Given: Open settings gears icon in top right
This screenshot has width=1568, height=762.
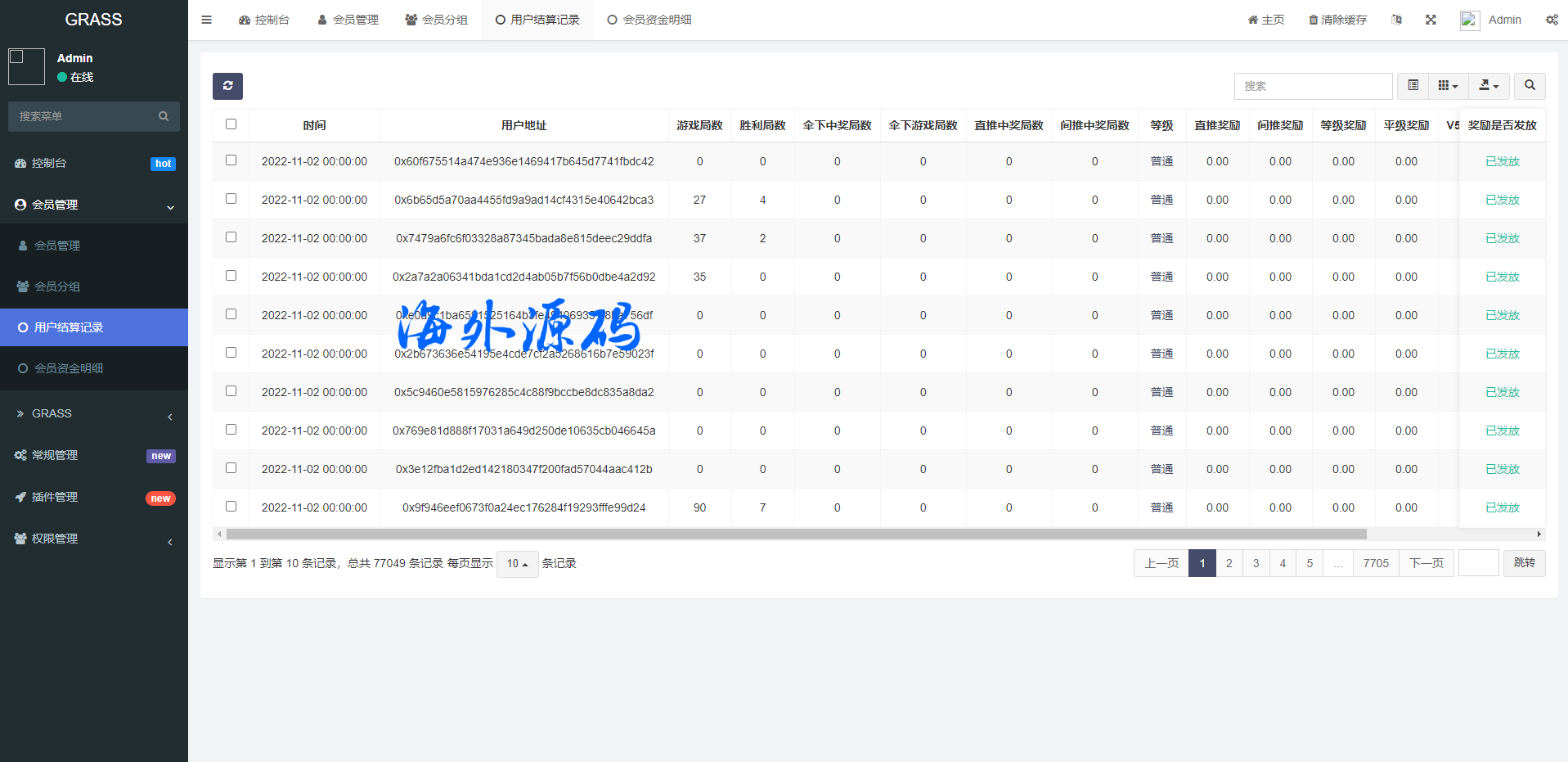Looking at the screenshot, I should (x=1551, y=20).
